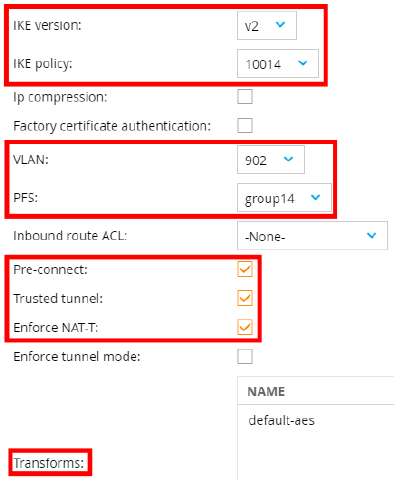Screen dimensions: 400x491
Task: Uncheck the Pre-connect checkbox
Action: pos(245,269)
